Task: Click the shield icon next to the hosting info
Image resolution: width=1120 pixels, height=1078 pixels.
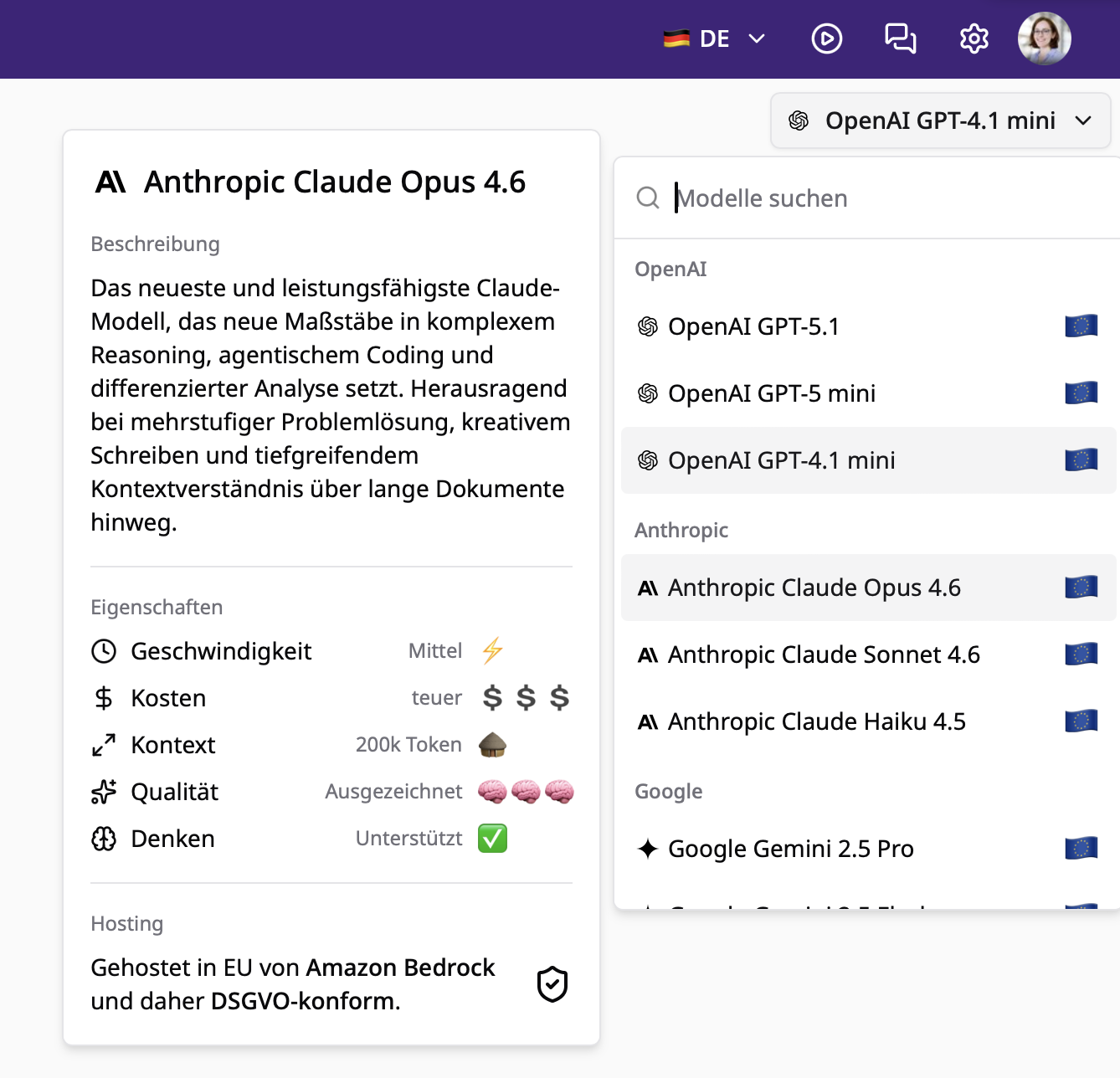Action: pyautogui.click(x=552, y=984)
